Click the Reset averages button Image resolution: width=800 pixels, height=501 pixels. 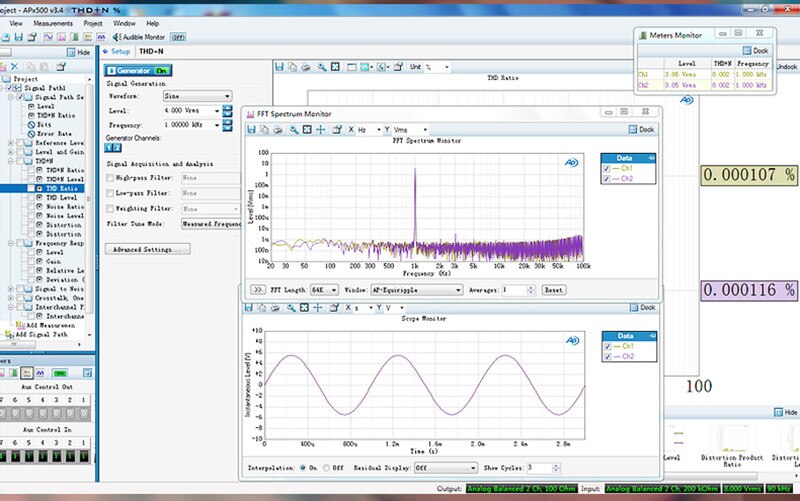554,290
